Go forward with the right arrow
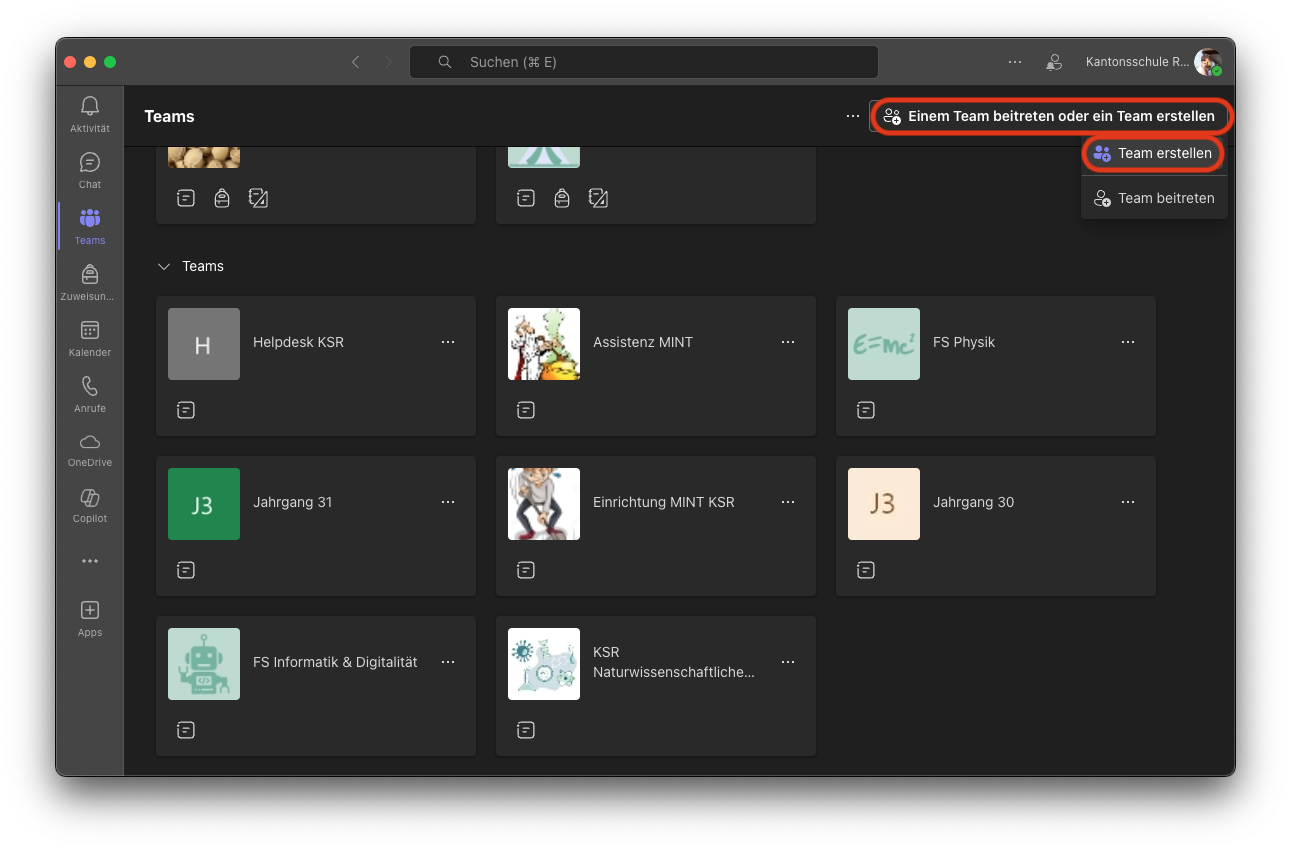 click(x=389, y=62)
